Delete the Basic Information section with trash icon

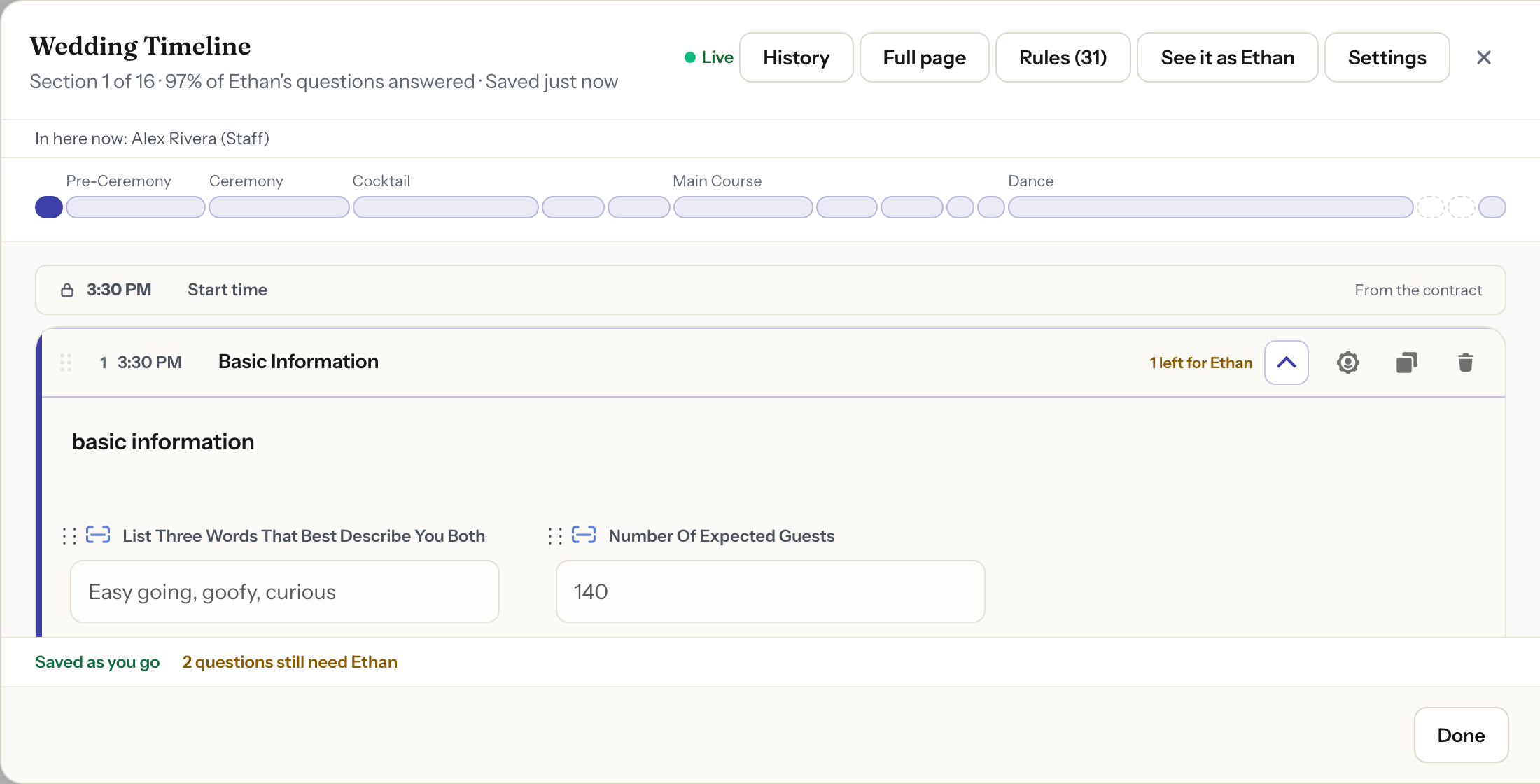1465,363
